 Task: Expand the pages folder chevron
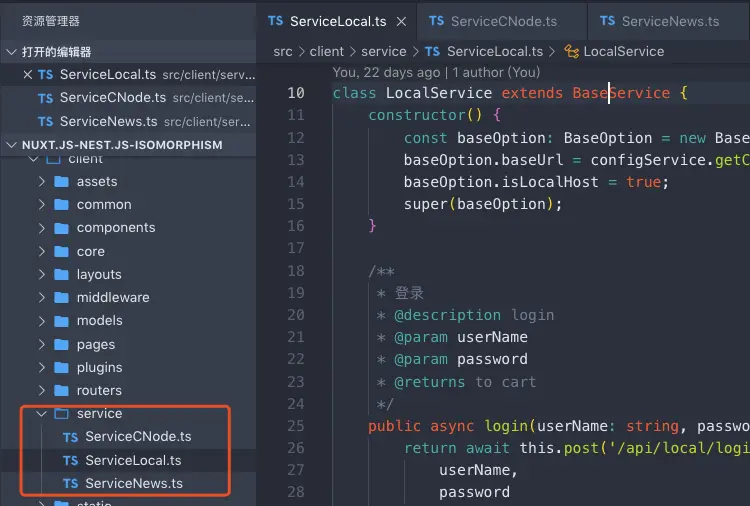(42, 344)
